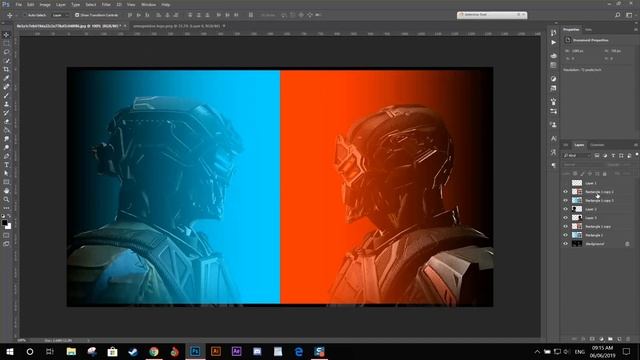
Task: Open the Filter menu
Action: (x=106, y=4)
